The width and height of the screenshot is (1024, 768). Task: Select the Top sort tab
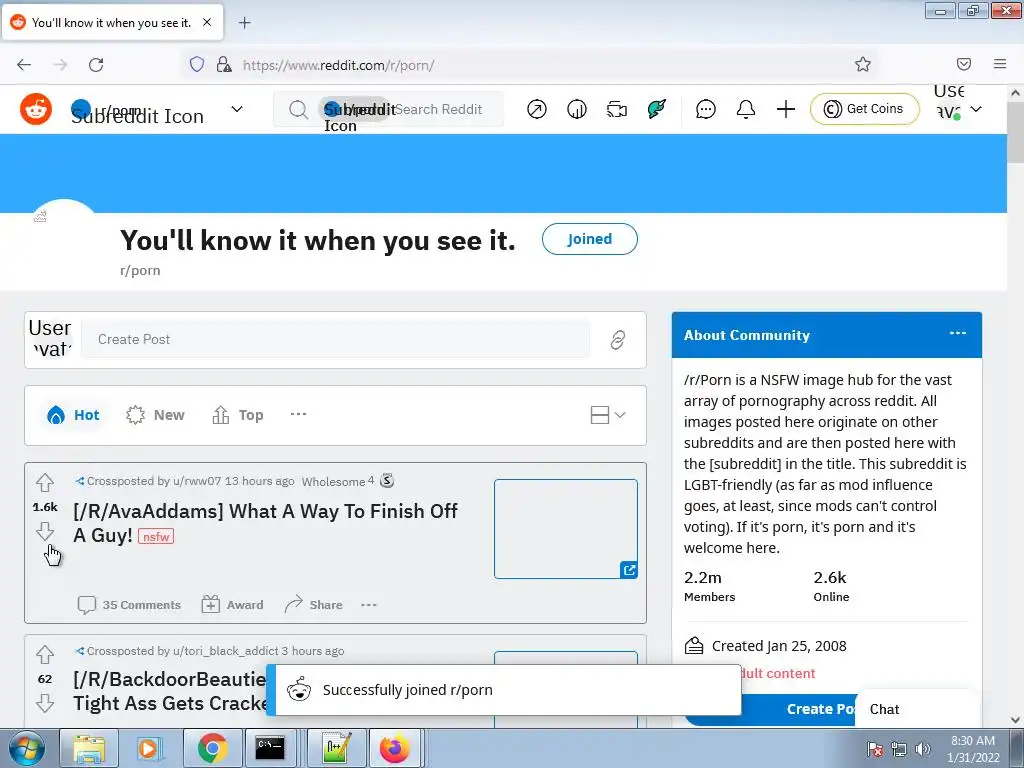point(238,415)
